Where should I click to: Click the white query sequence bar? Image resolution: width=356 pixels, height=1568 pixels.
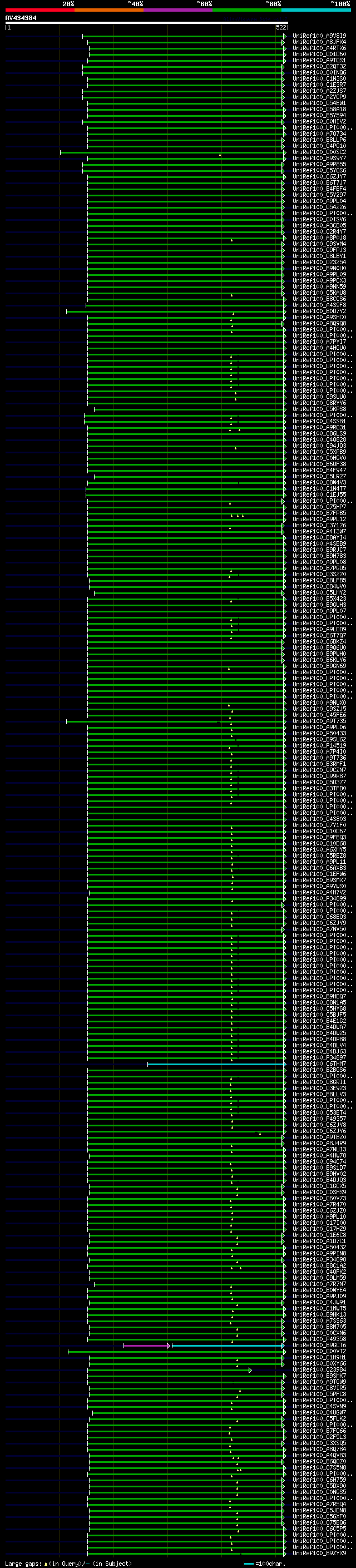pyautogui.click(x=147, y=22)
